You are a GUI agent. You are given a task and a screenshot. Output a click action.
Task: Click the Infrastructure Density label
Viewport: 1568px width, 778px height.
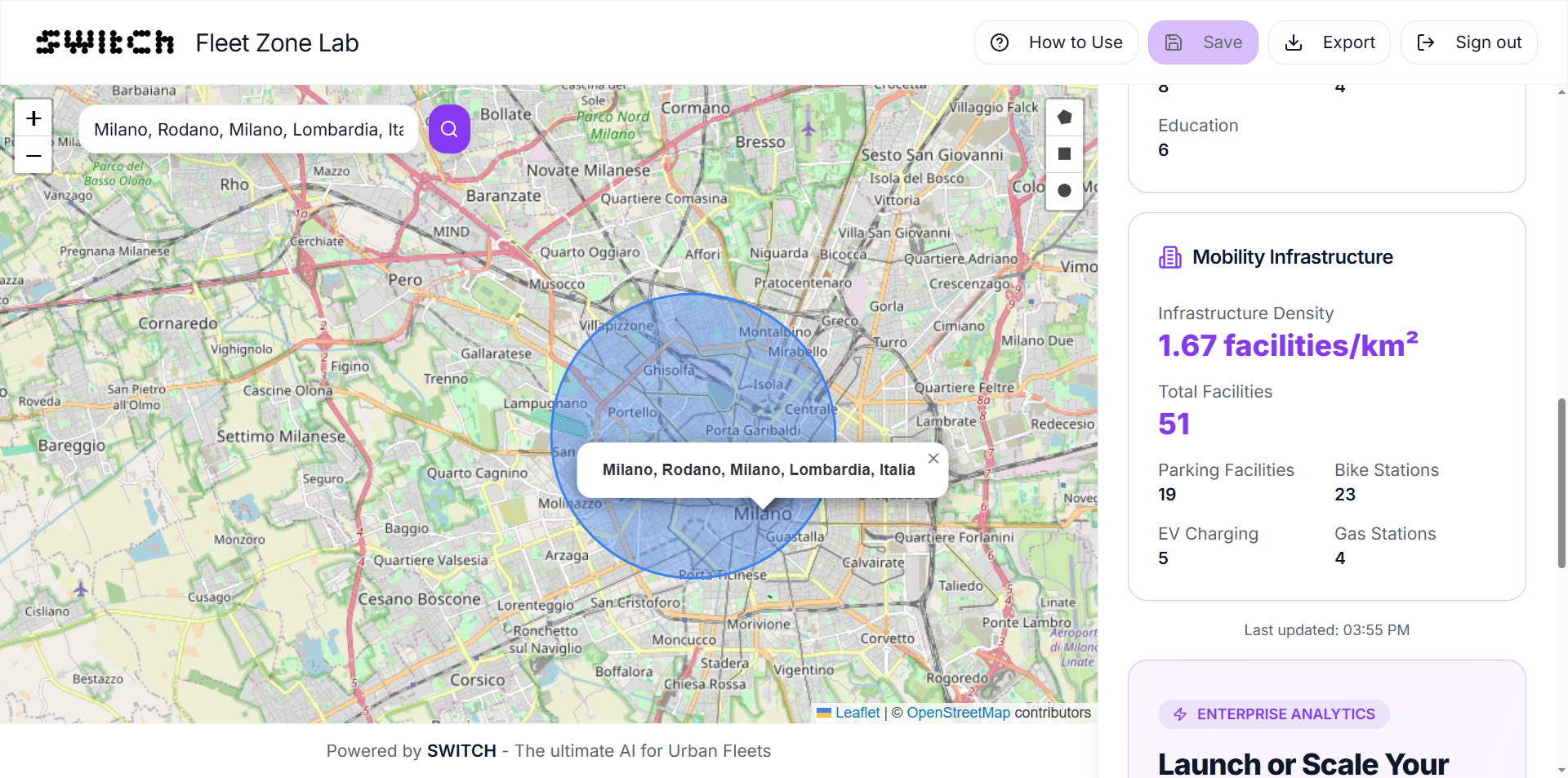[1245, 313]
